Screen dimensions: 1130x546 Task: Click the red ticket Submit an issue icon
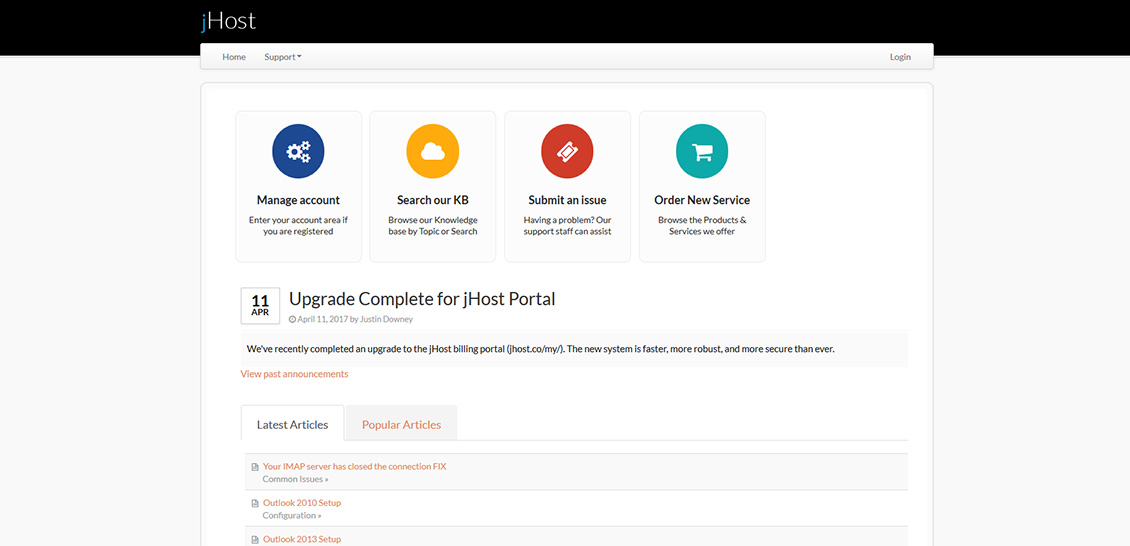coord(567,151)
